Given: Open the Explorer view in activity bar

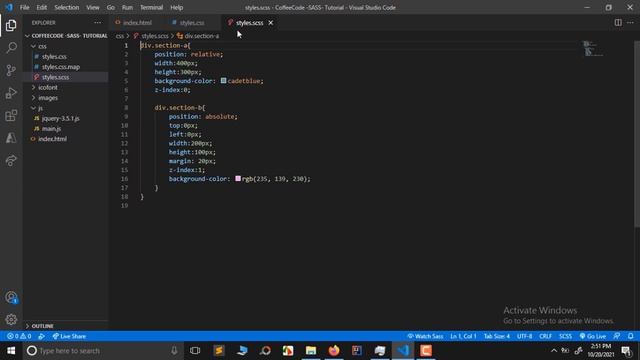Looking at the screenshot, I should [11, 26].
